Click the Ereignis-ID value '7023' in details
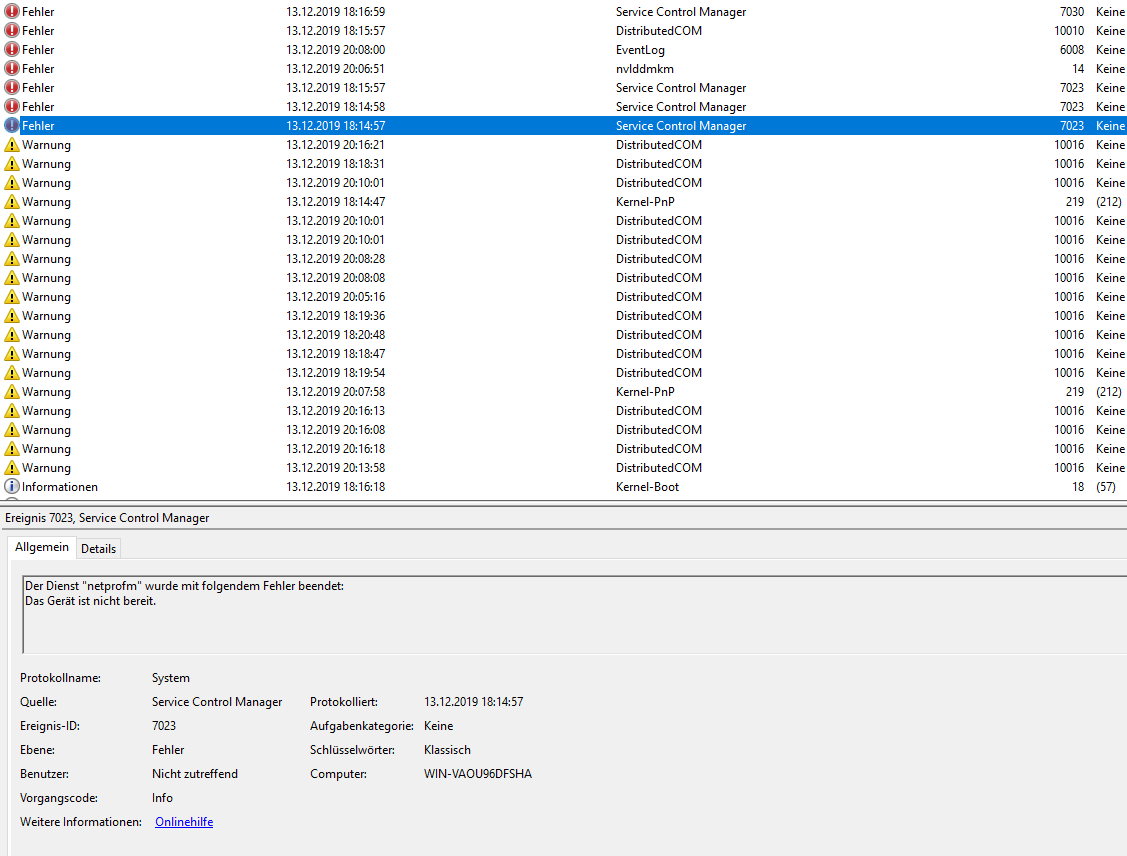This screenshot has height=856, width=1127. tap(164, 726)
